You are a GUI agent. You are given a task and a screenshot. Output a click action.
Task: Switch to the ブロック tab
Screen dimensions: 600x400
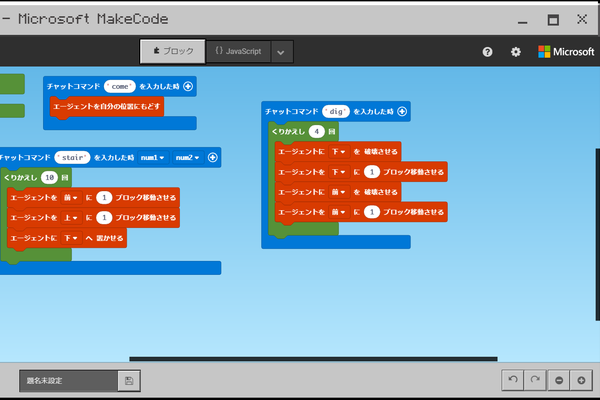point(173,51)
